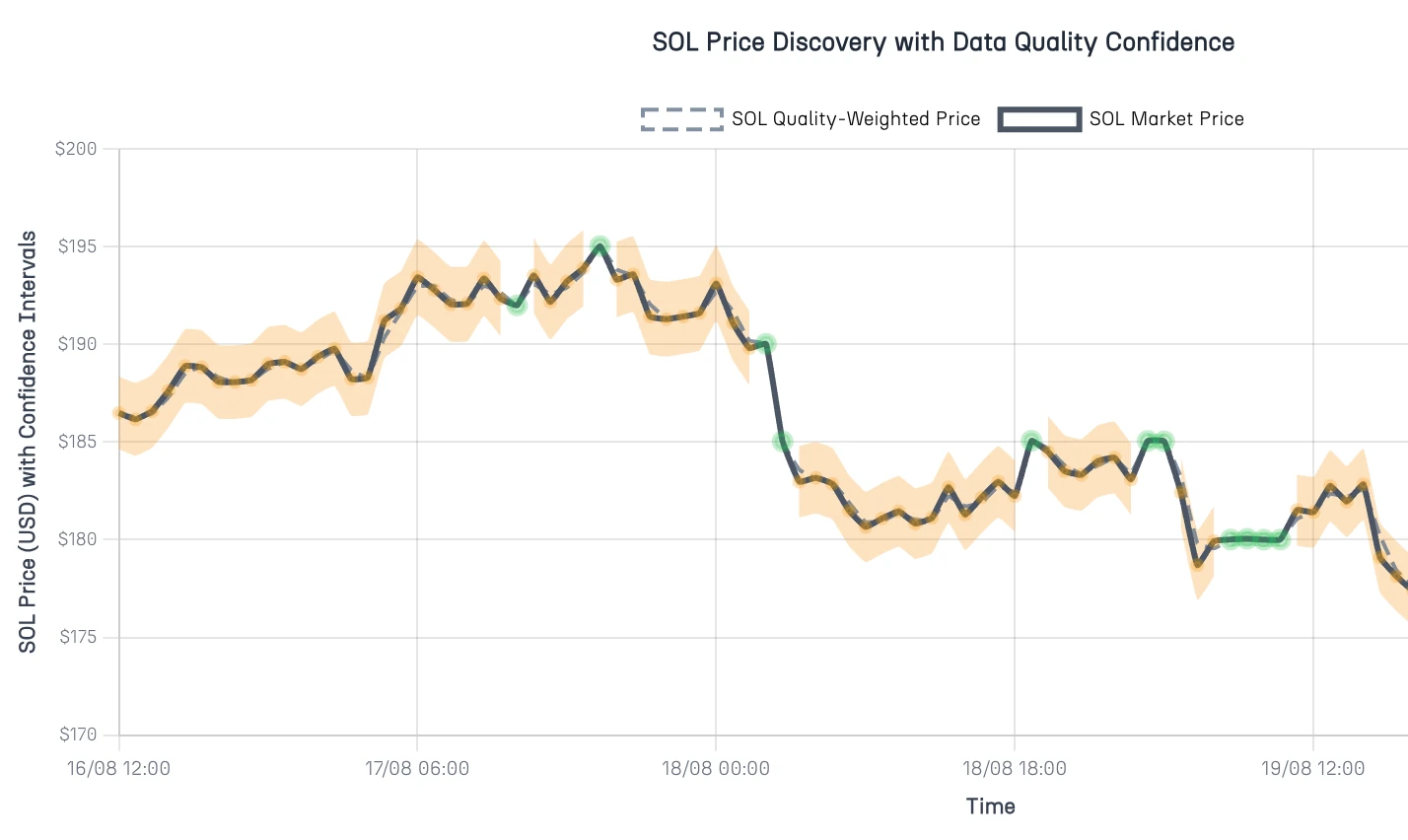Click the vertical y-axis title text

(x=28, y=442)
